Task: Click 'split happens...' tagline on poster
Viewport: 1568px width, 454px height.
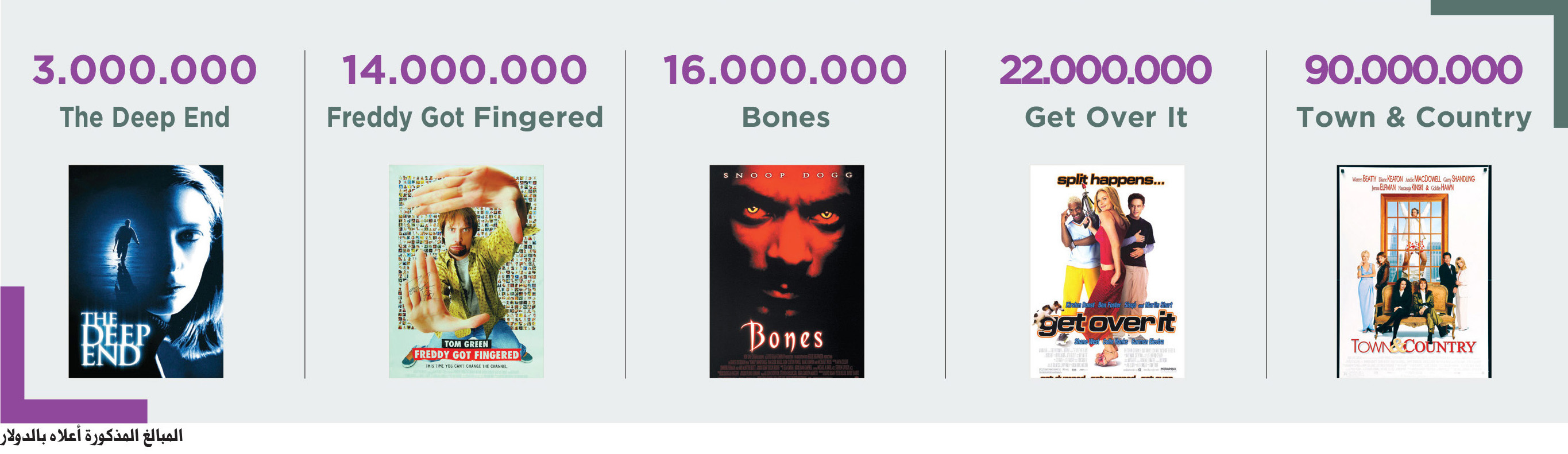Action: point(1111,180)
